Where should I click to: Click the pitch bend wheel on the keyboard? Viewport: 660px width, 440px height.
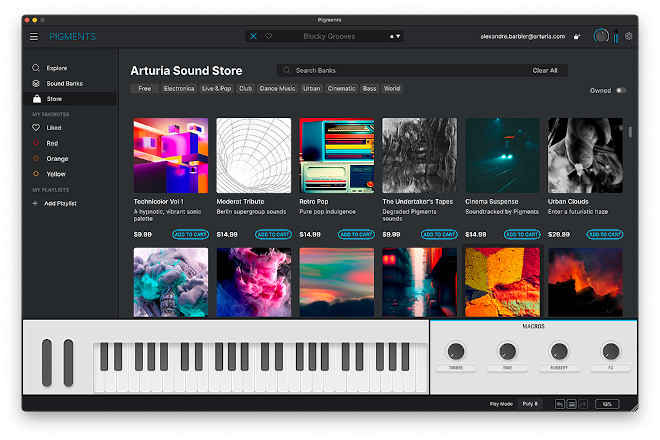click(x=47, y=363)
